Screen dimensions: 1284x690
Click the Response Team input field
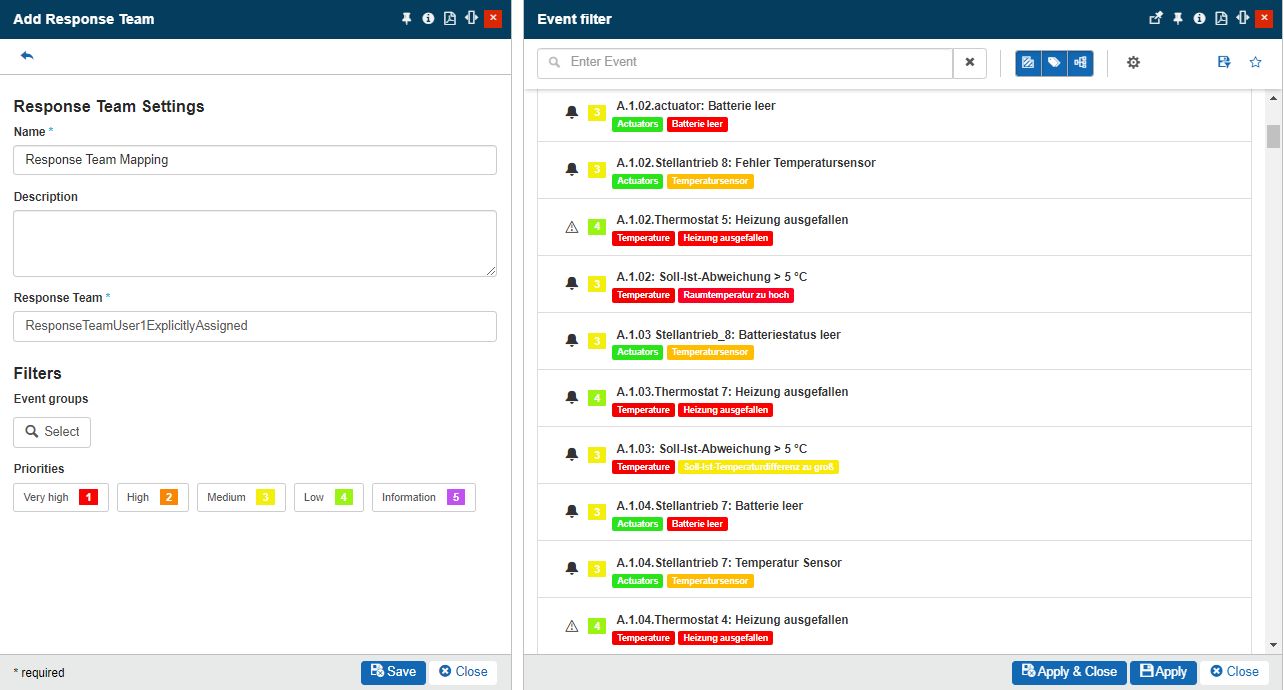pyautogui.click(x=255, y=326)
